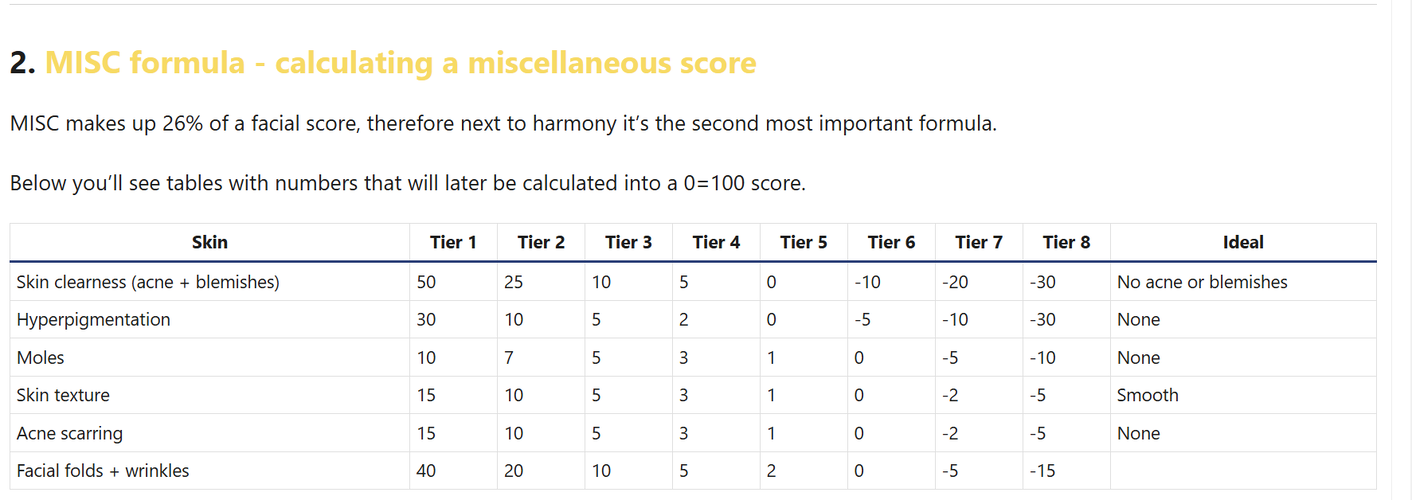Click the Moles row label
Screen dimensions: 1412x500
click(x=42, y=358)
